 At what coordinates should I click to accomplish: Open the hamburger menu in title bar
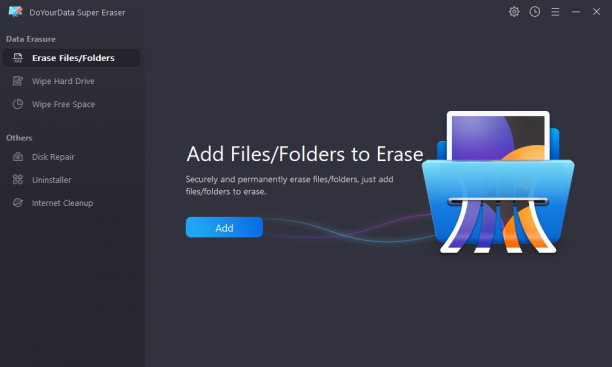555,12
